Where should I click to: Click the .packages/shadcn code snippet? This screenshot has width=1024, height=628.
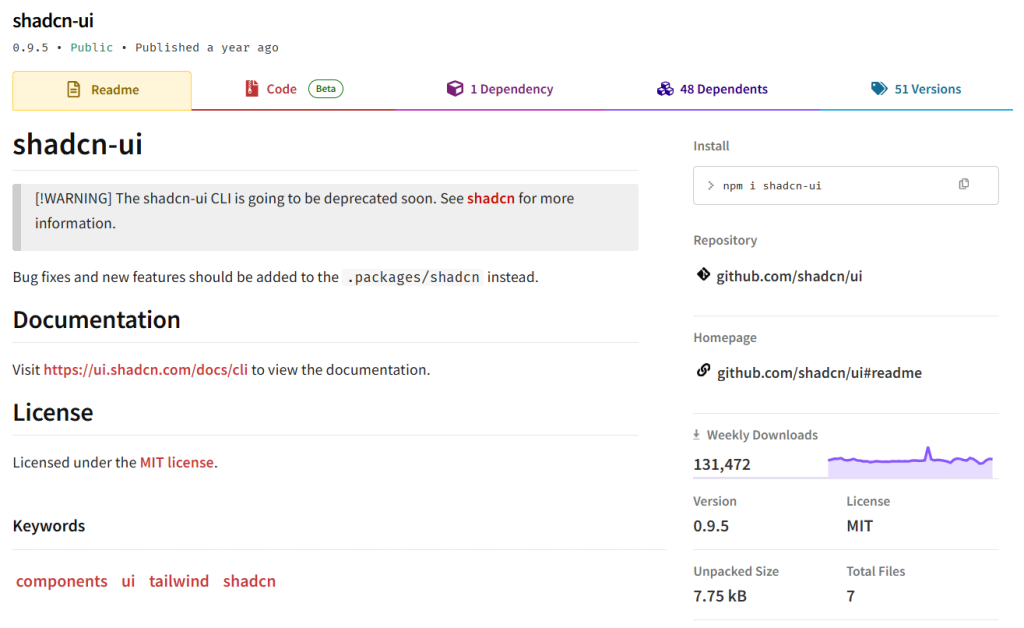[x=413, y=277]
